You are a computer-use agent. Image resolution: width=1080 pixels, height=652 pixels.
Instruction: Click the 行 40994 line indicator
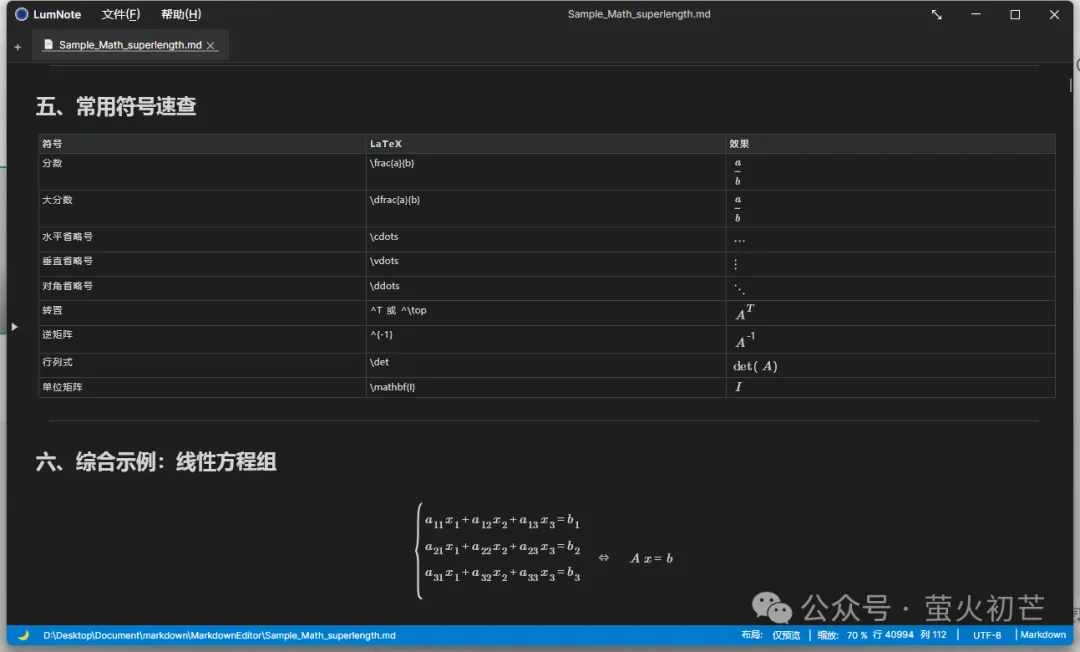coord(893,635)
